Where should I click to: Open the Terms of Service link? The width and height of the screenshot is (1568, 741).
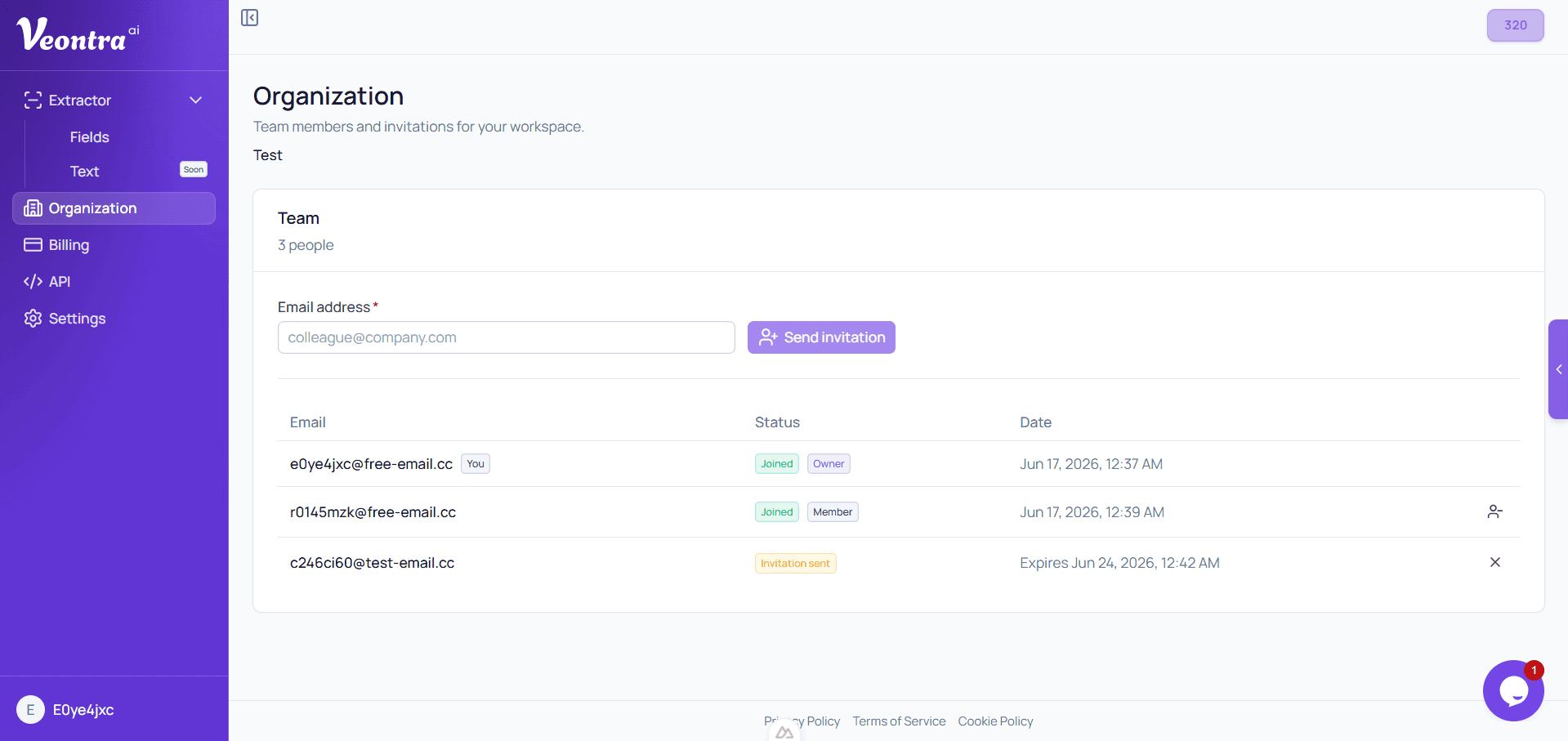point(899,721)
